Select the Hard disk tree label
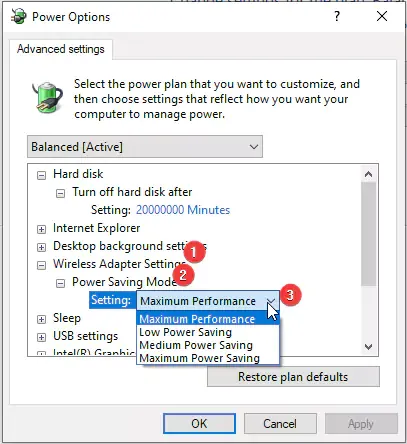The image size is (407, 444). pyautogui.click(x=78, y=174)
